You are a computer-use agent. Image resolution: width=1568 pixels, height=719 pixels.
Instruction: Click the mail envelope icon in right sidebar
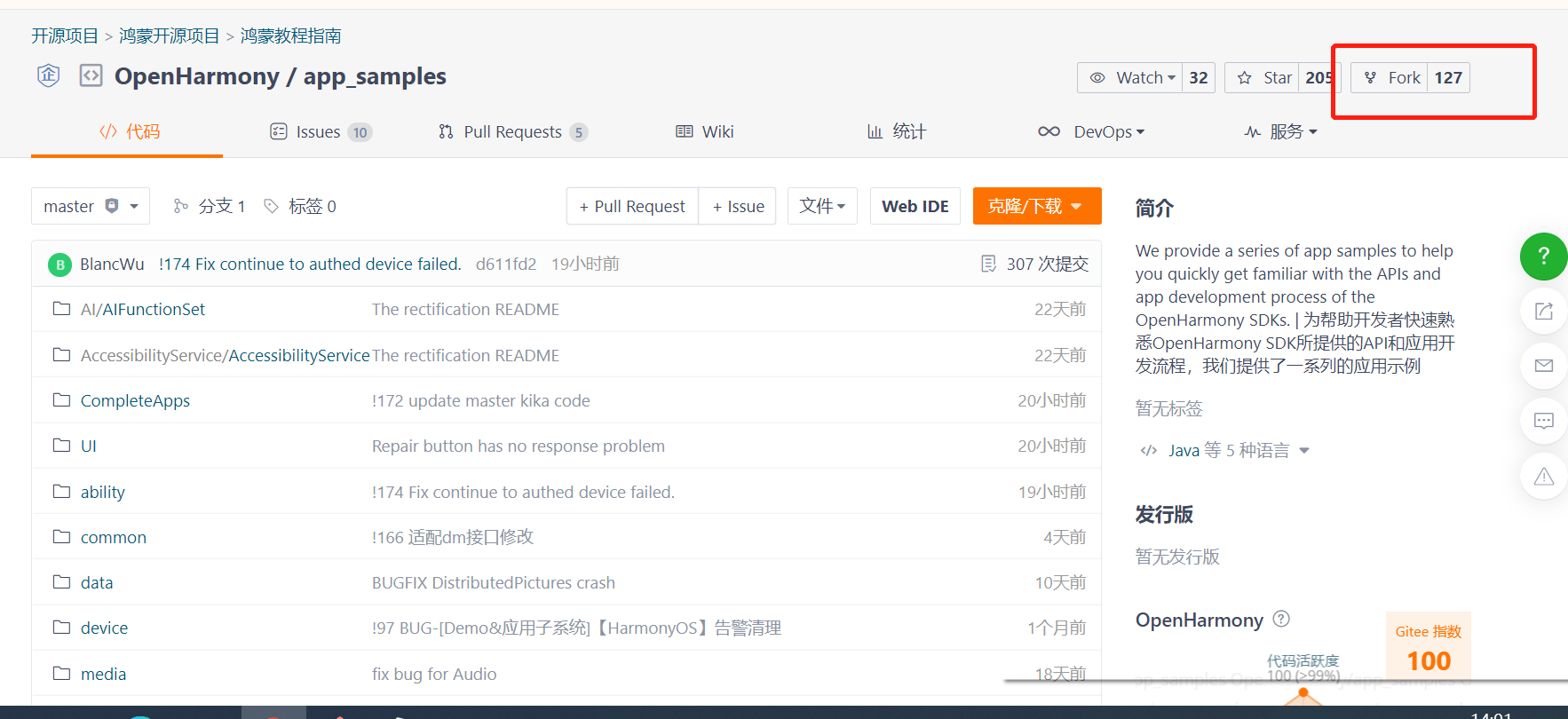(x=1544, y=366)
